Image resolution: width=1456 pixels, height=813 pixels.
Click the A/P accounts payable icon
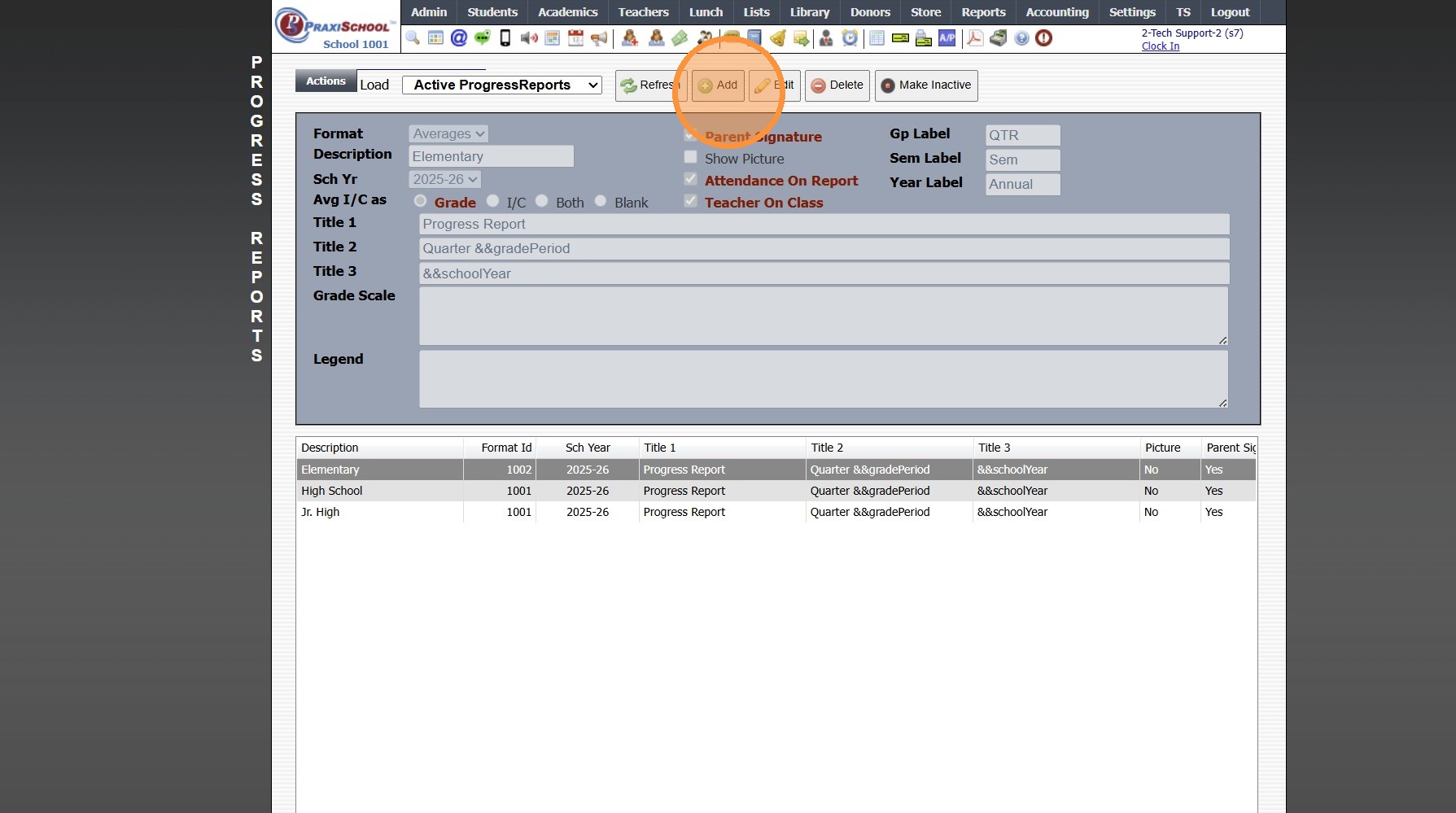coord(947,37)
